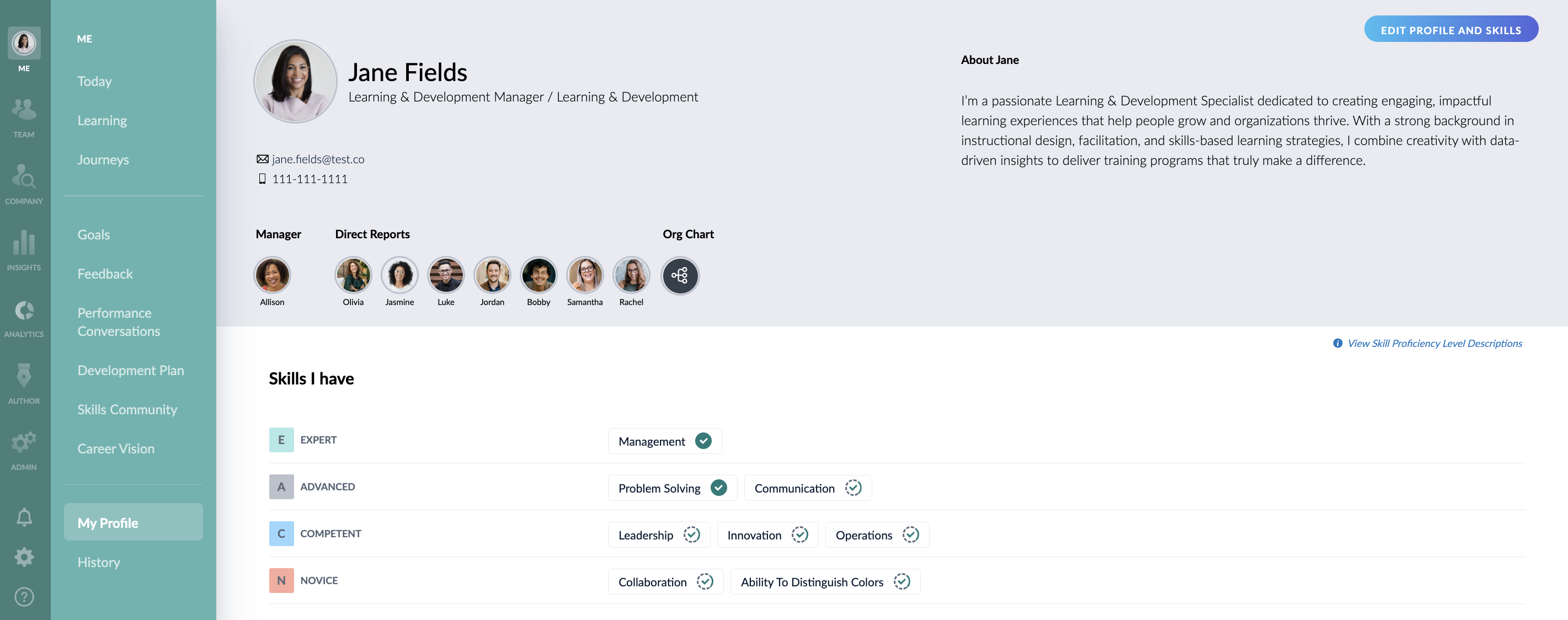Click the jane.fields@test.co email link
Image resolution: width=1568 pixels, height=620 pixels.
tap(318, 159)
